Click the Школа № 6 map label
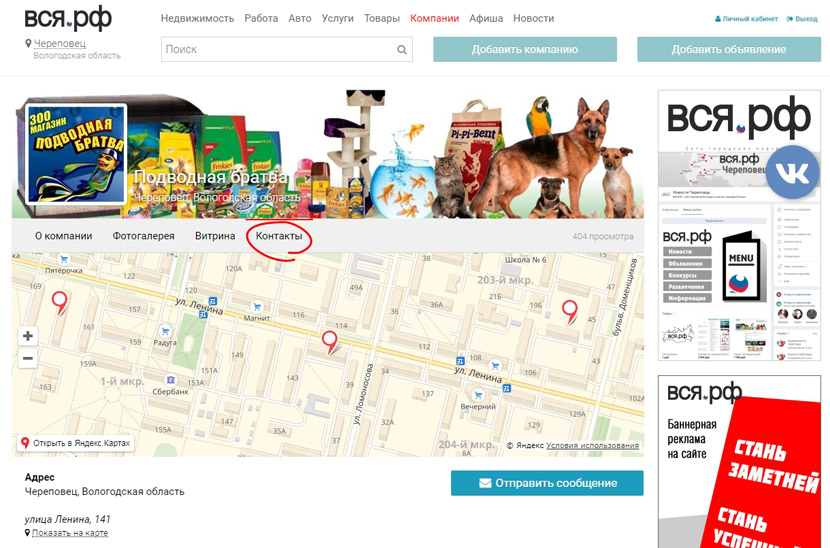The image size is (830, 548). [525, 259]
